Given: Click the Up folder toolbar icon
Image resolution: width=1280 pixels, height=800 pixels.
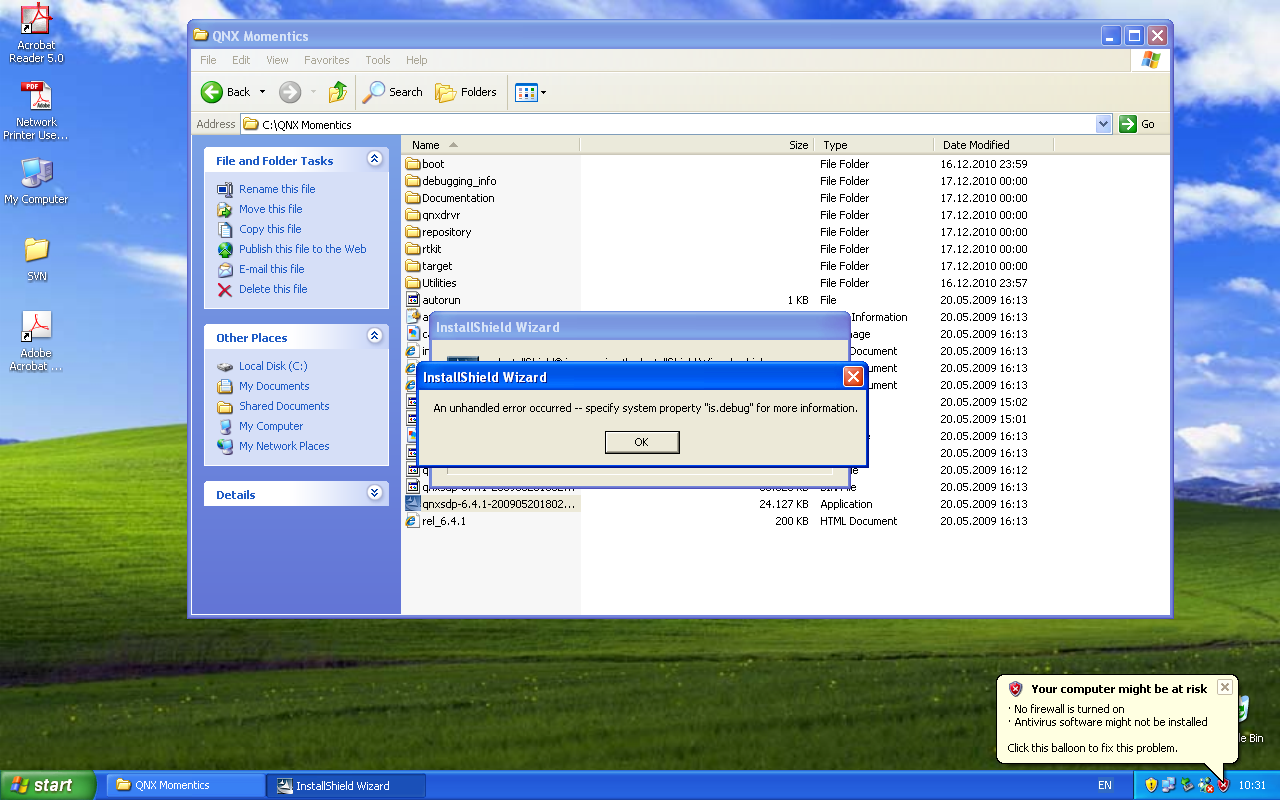Looking at the screenshot, I should 338,92.
